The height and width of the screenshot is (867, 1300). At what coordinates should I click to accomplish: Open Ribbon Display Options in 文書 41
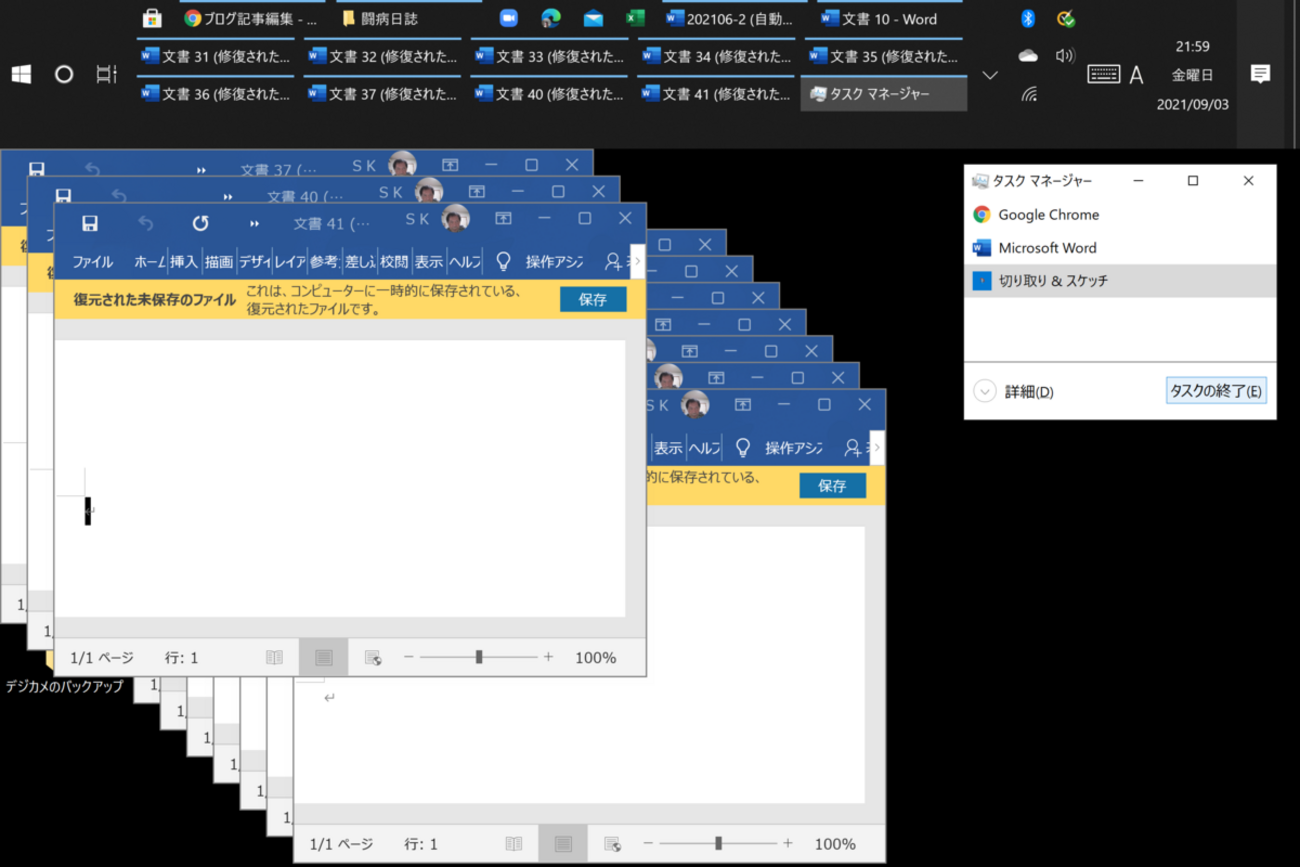[503, 218]
